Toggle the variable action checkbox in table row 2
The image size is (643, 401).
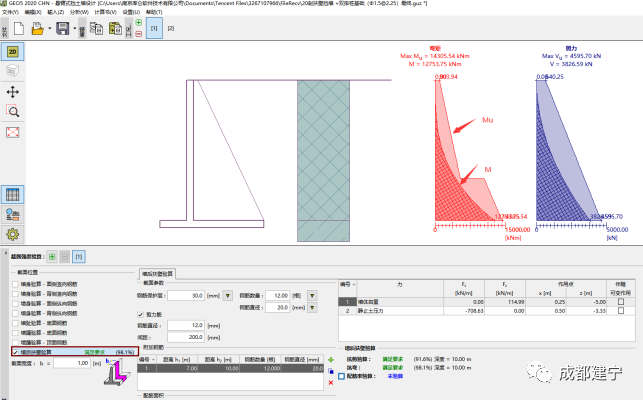(621, 311)
